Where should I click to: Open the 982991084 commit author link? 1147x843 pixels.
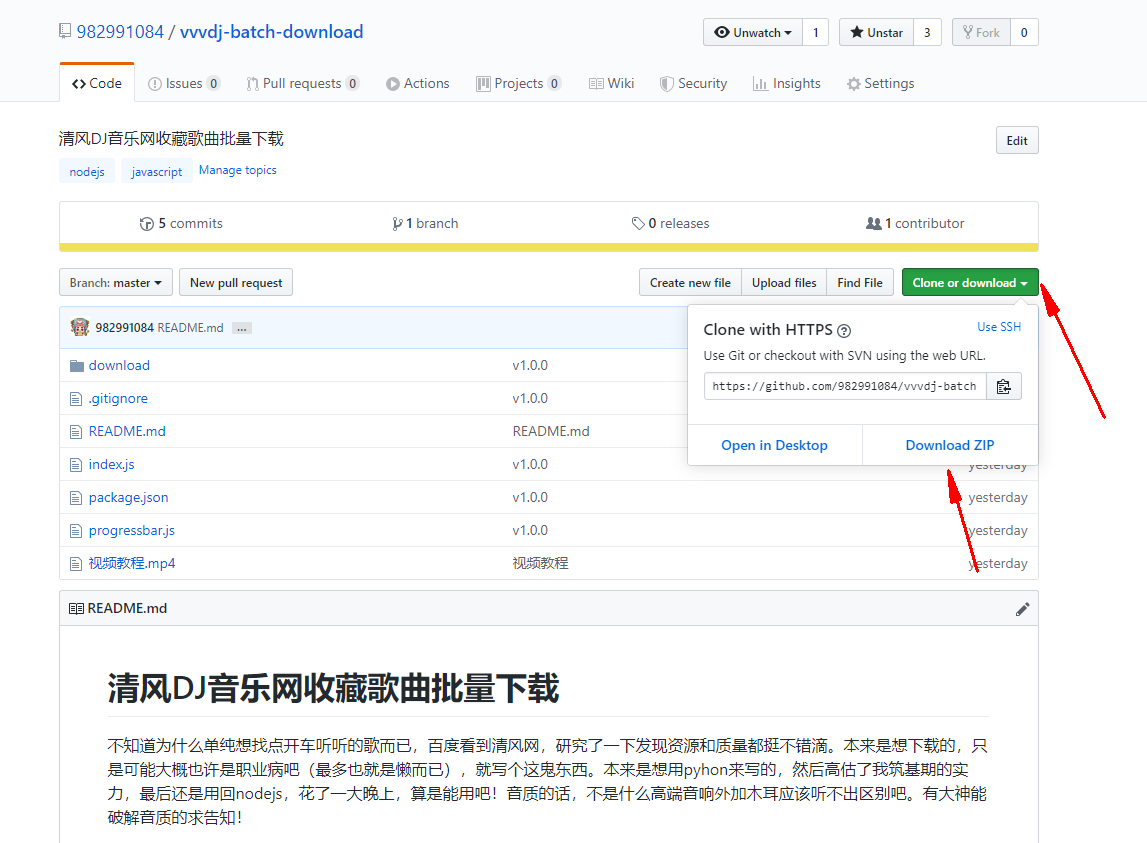pyautogui.click(x=124, y=328)
